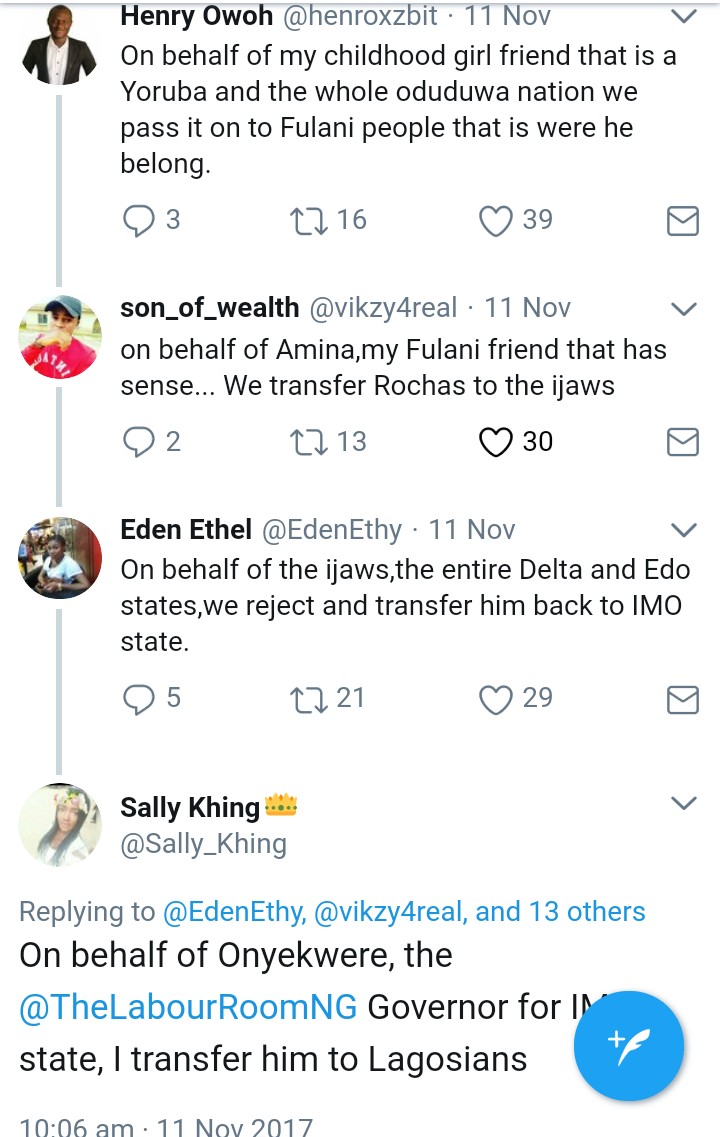Expand options for Sally Khing's tweet
This screenshot has width=720, height=1137.
[683, 803]
